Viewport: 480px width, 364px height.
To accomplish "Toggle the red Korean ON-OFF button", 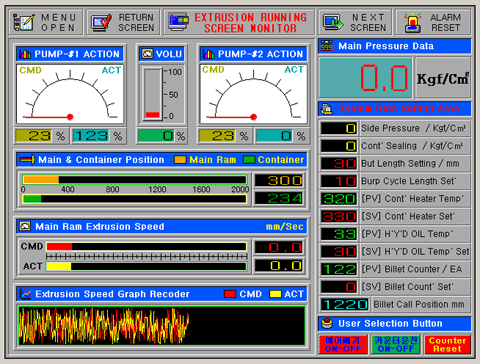I will click(343, 345).
